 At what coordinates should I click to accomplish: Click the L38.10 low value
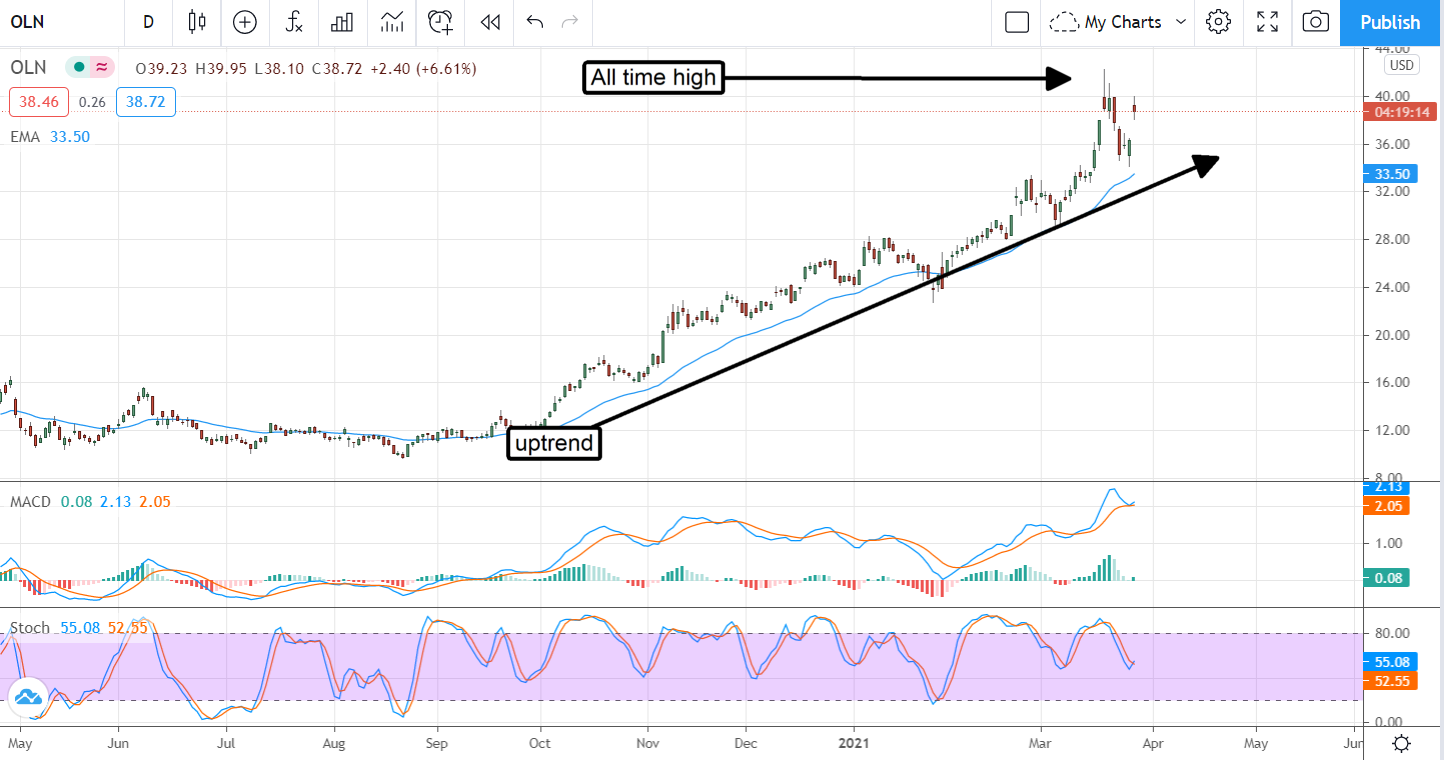[x=278, y=69]
